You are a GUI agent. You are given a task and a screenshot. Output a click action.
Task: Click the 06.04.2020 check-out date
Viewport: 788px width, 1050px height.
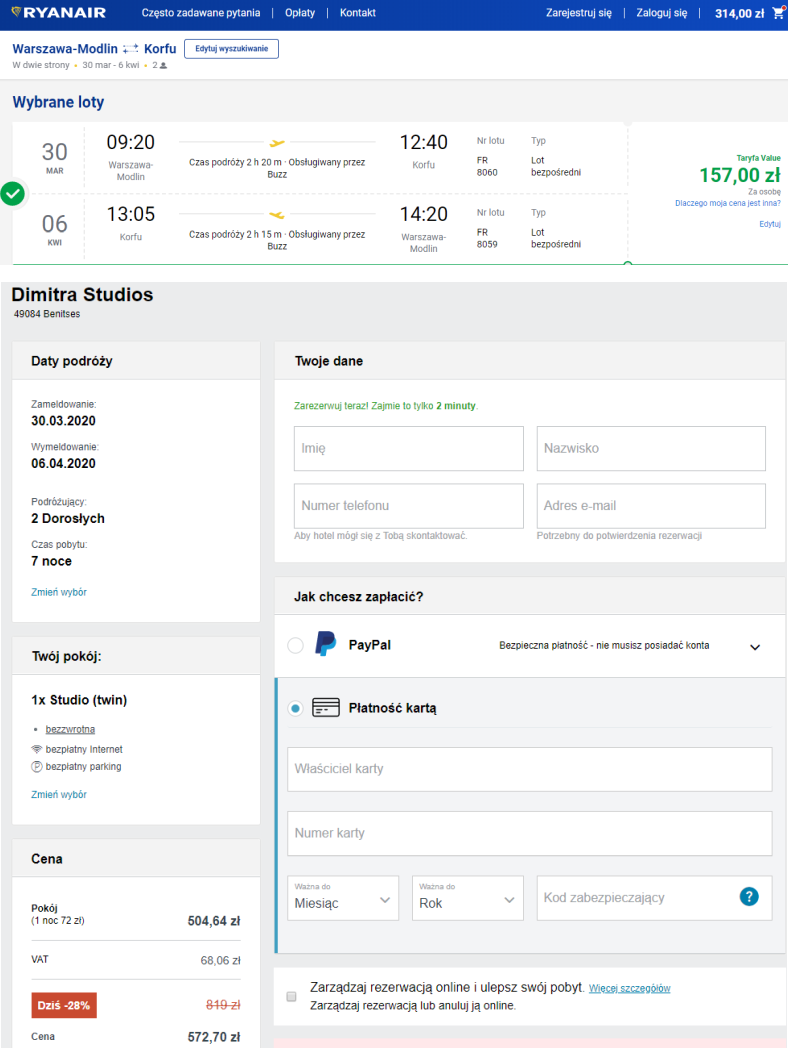click(64, 463)
